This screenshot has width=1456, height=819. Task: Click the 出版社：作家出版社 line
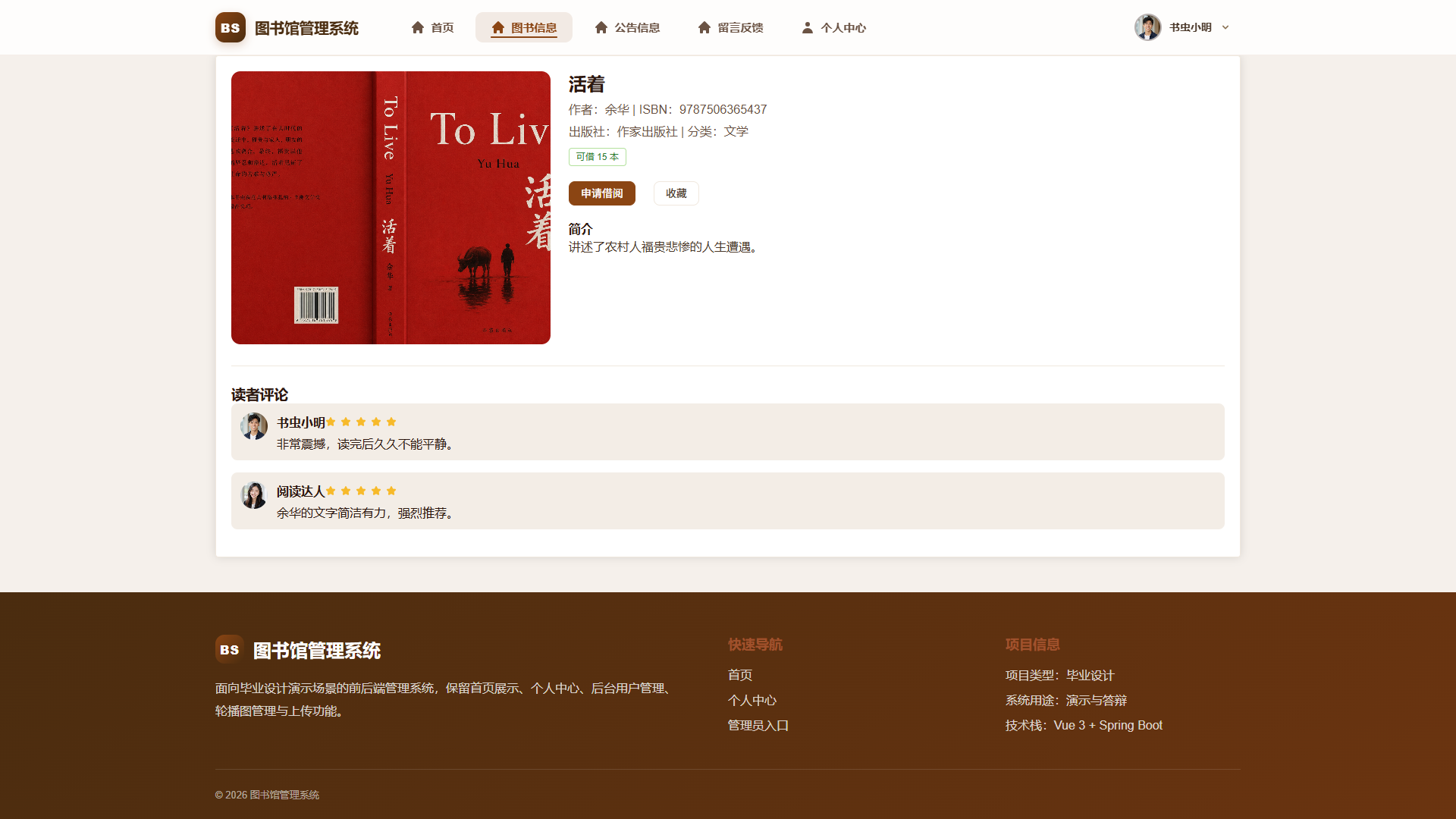[623, 132]
